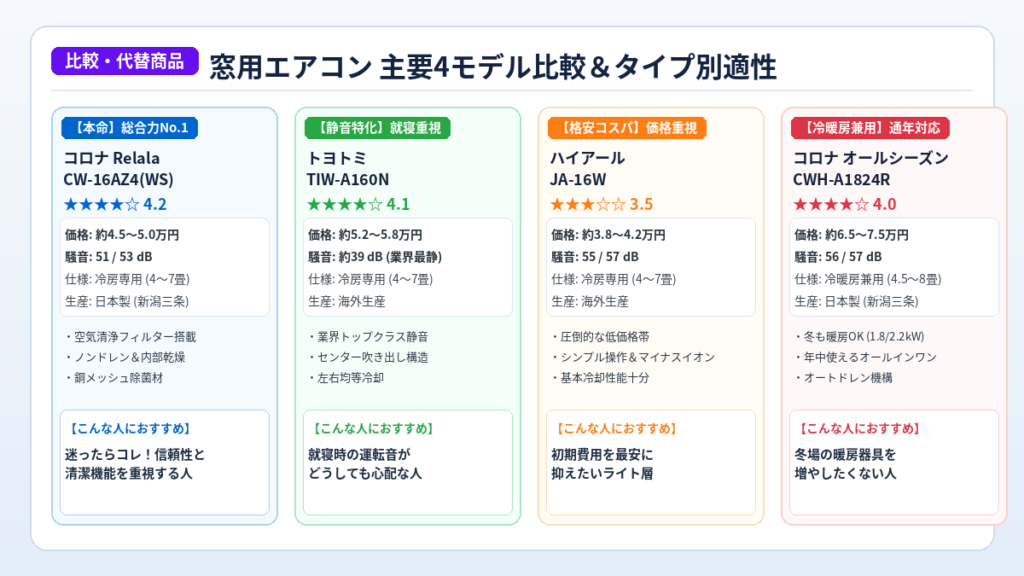Click the green 4.1 star rating
The height and width of the screenshot is (576, 1024).
tap(359, 204)
